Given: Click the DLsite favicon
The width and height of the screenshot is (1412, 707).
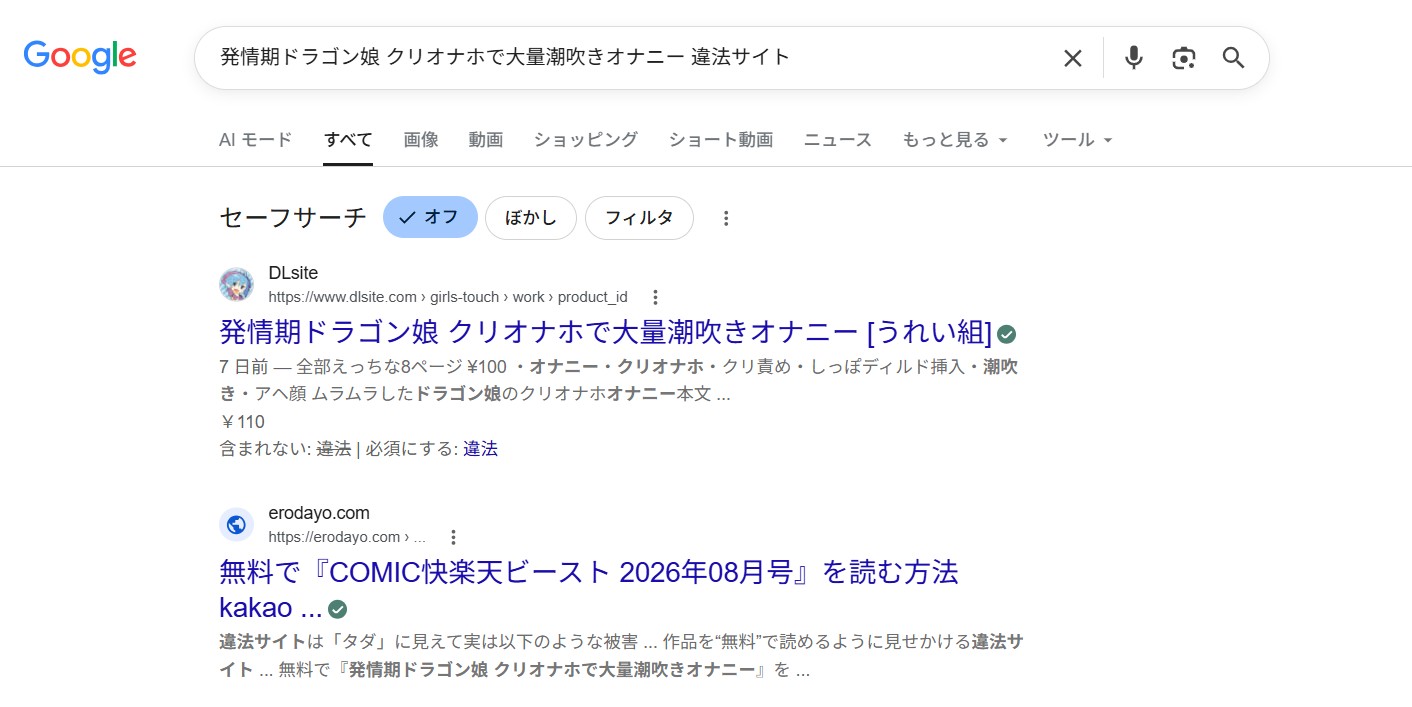Looking at the screenshot, I should click(236, 284).
